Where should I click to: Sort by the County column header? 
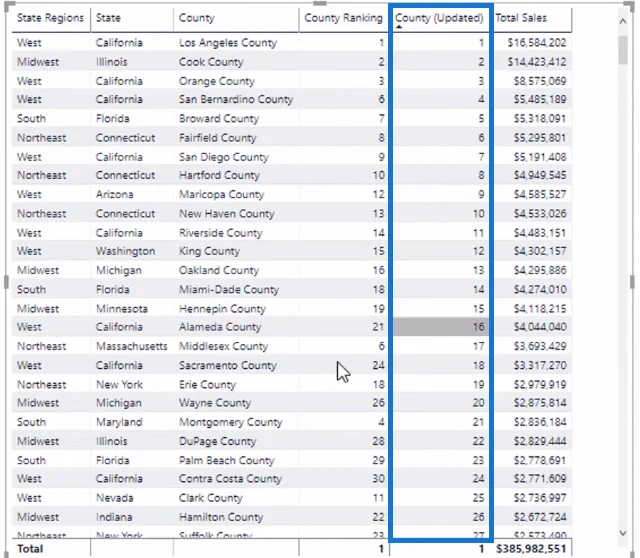pos(196,18)
